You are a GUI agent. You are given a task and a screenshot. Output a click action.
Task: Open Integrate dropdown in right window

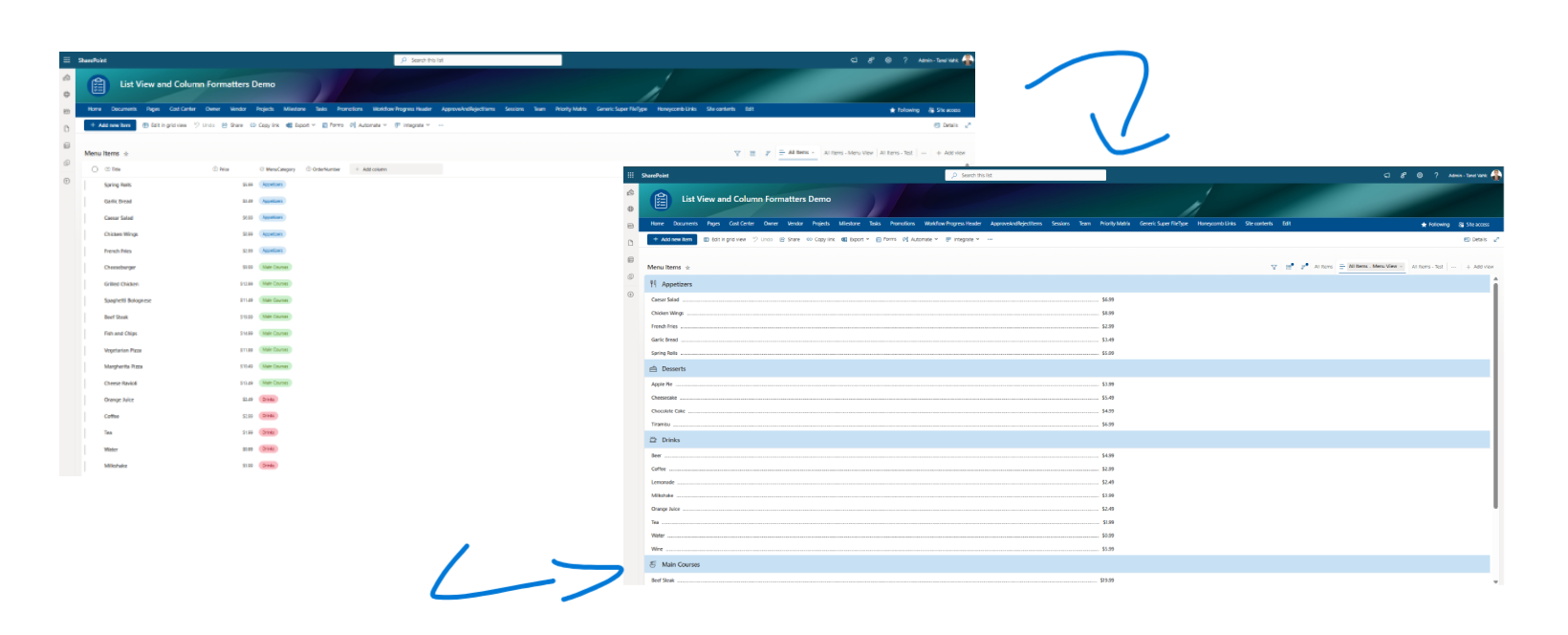coord(963,239)
